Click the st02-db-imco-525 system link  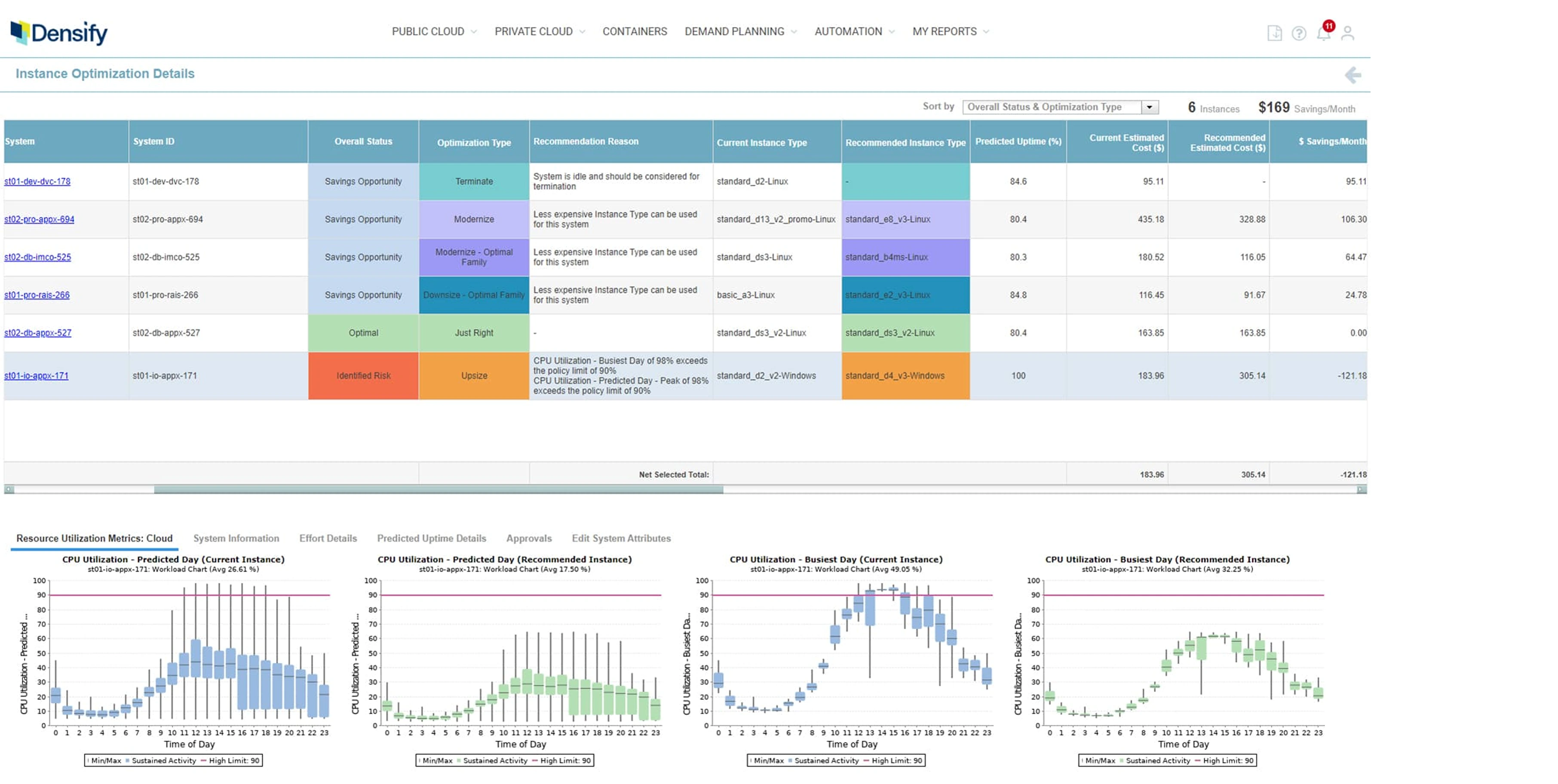click(x=37, y=257)
